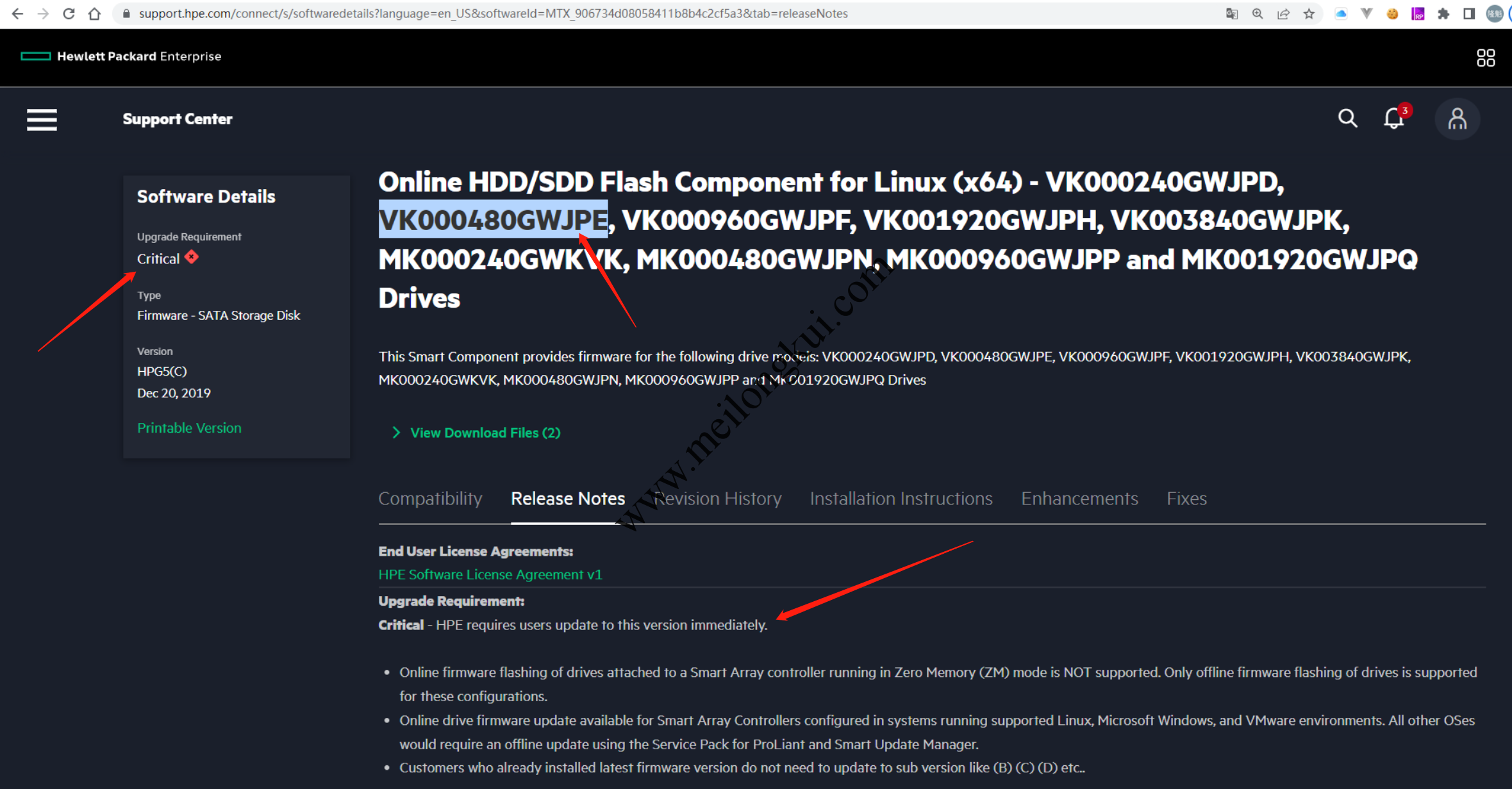Open the blue cloud extension icon
Viewport: 1512px width, 789px height.
[1341, 13]
